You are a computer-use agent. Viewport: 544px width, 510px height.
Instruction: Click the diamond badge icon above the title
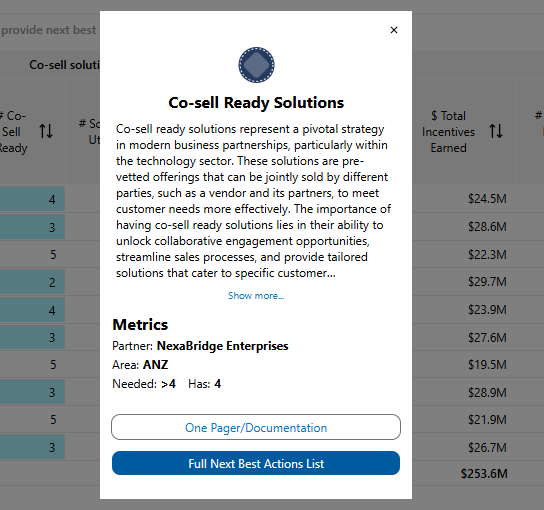(256, 65)
